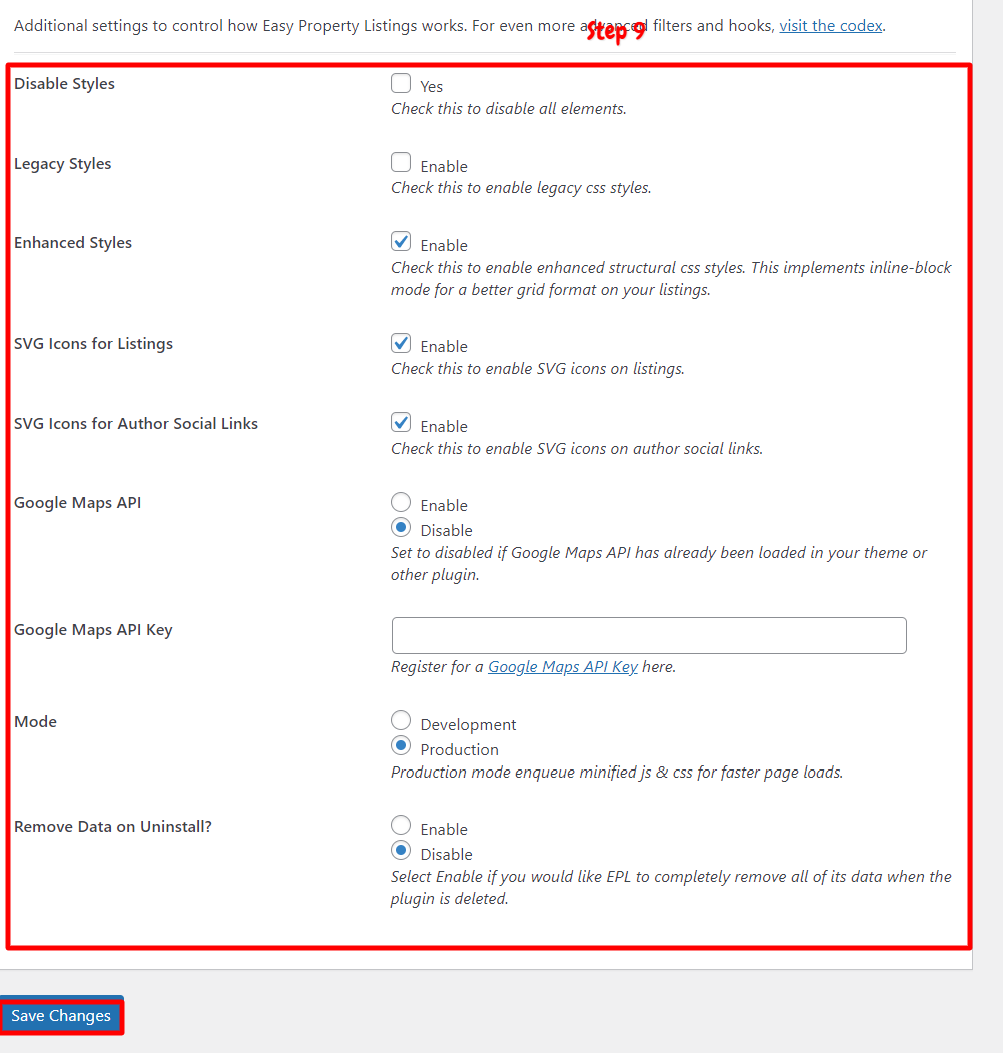Follow the Google Maps API Key link
1003x1053 pixels.
point(563,667)
